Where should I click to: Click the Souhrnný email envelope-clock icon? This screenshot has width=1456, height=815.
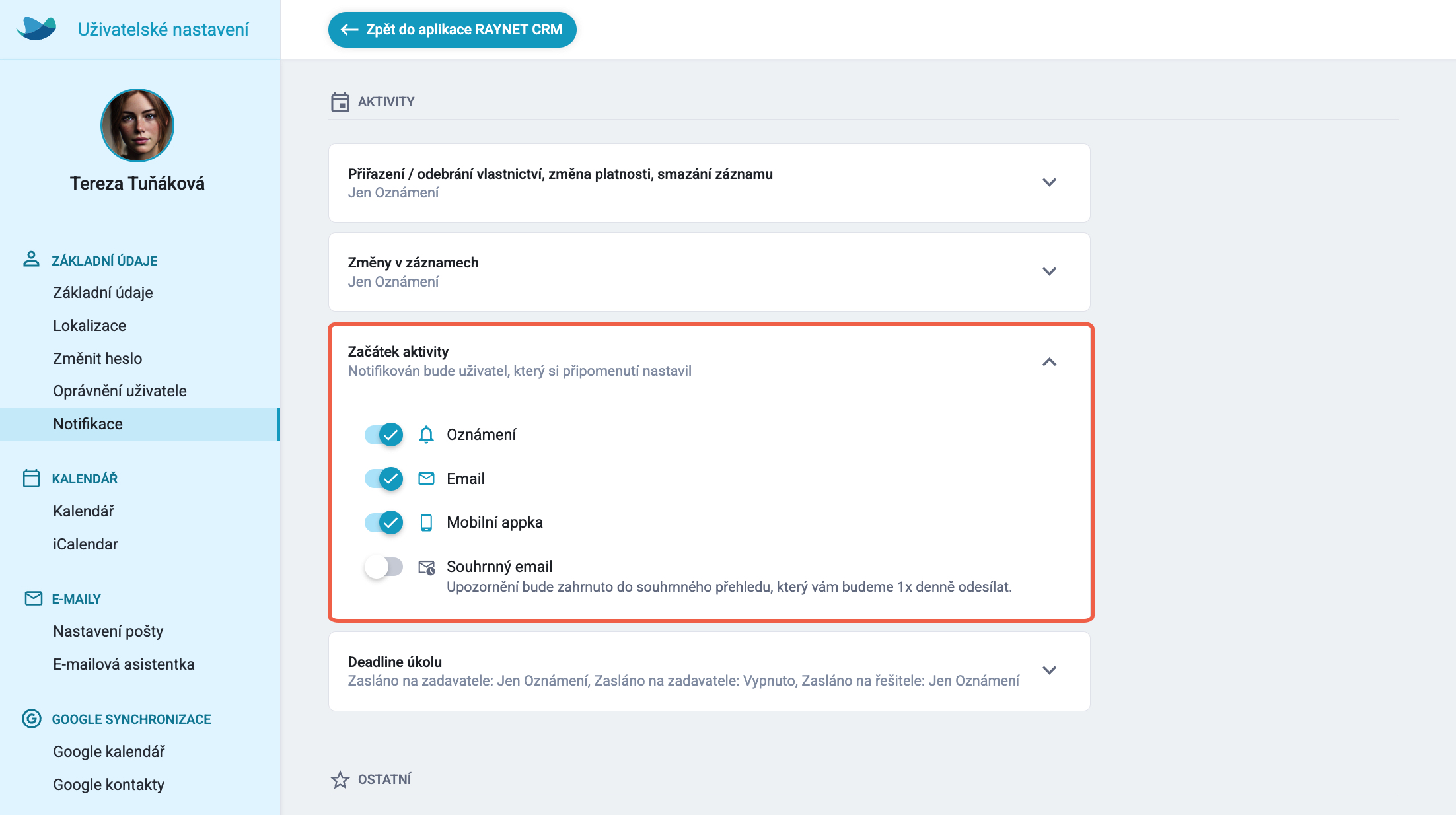point(427,567)
